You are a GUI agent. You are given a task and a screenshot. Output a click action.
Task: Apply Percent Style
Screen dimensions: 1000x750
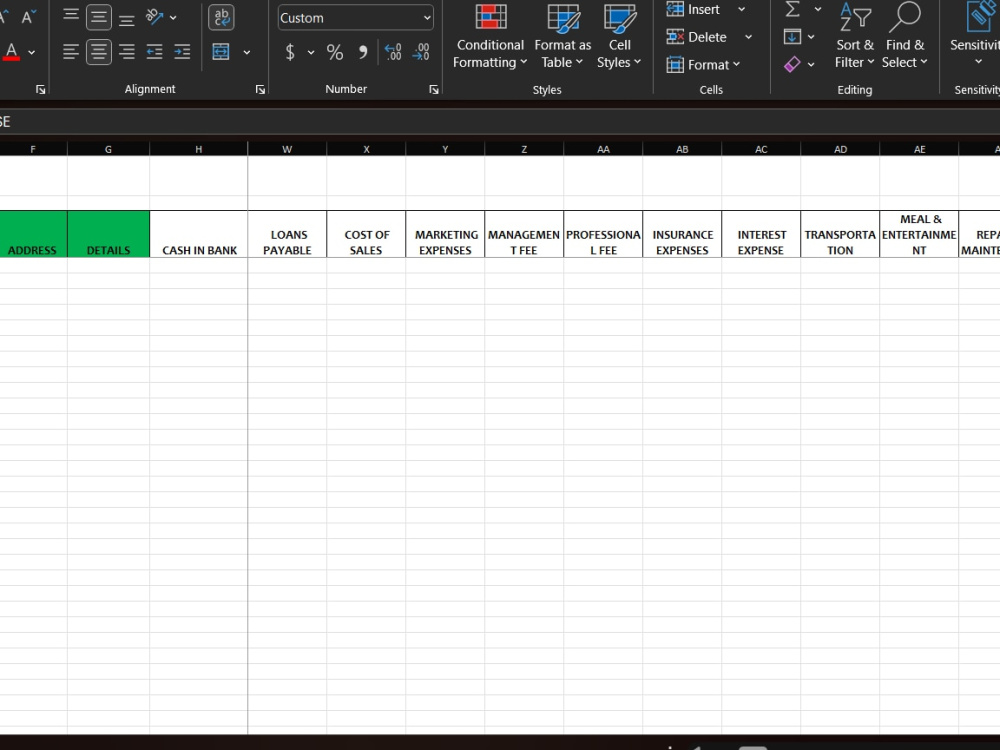pyautogui.click(x=335, y=52)
